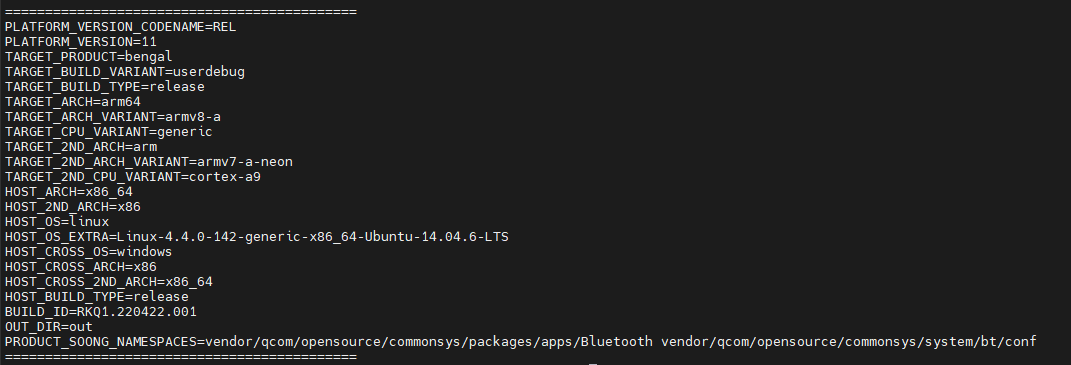This screenshot has width=1071, height=365.
Task: Click the BUILD_ID=RKQ1.220422.001 line
Action: tap(100, 312)
